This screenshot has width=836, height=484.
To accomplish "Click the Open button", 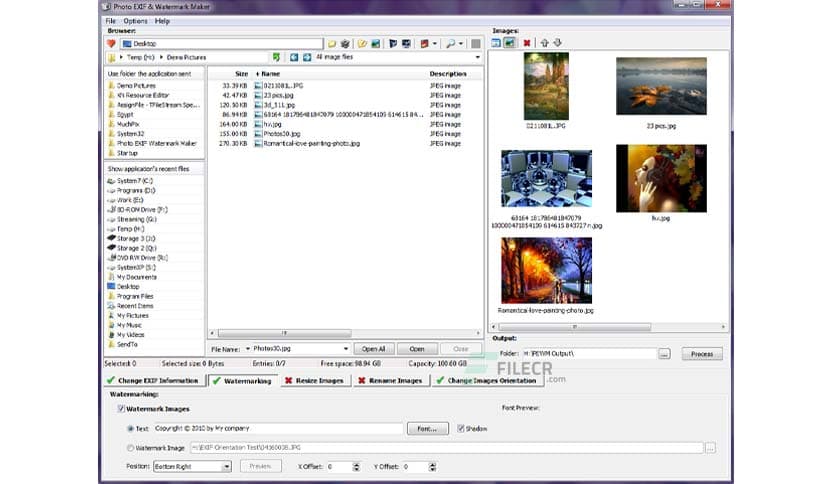I will pyautogui.click(x=417, y=349).
